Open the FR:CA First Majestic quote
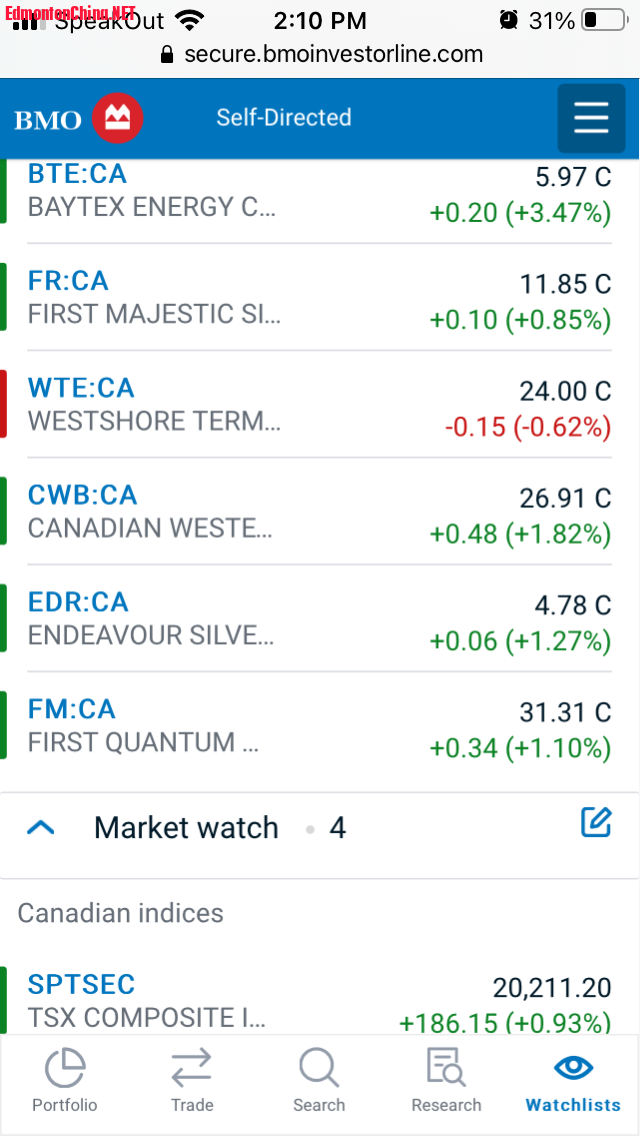 (x=320, y=297)
